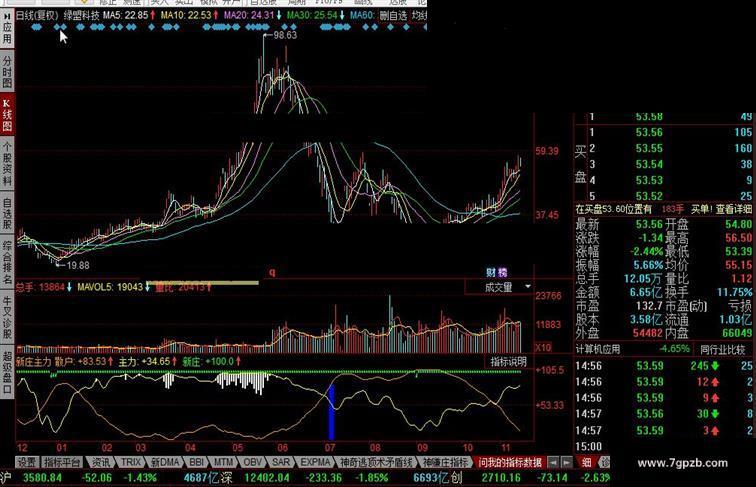
Task: Select the 新DMA indicator tab
Action: pos(165,462)
